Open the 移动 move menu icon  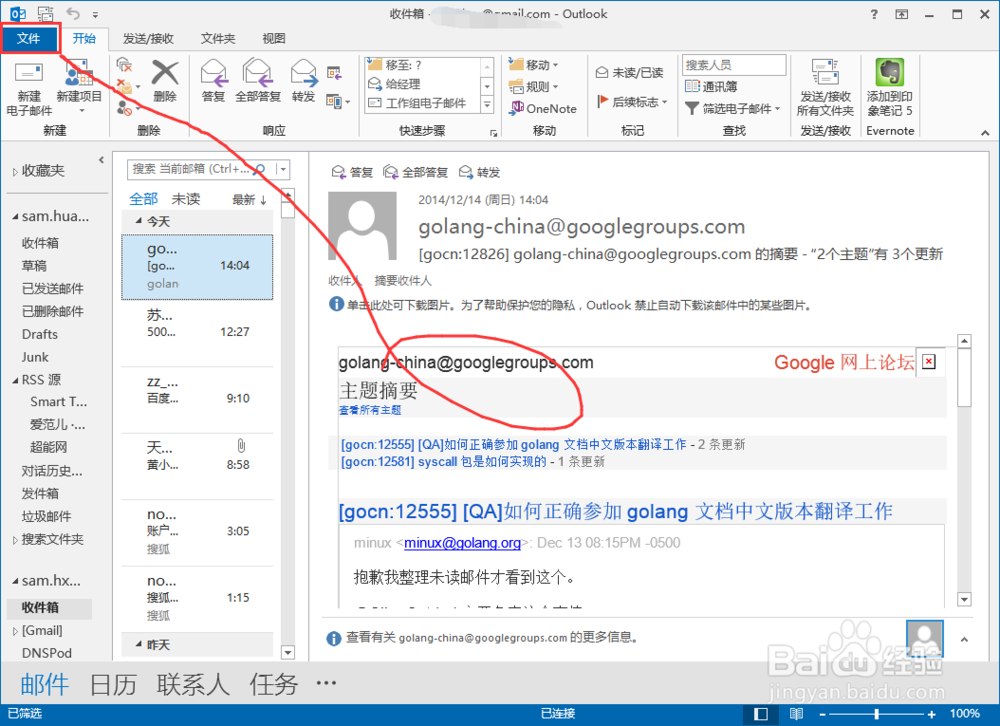pos(533,64)
